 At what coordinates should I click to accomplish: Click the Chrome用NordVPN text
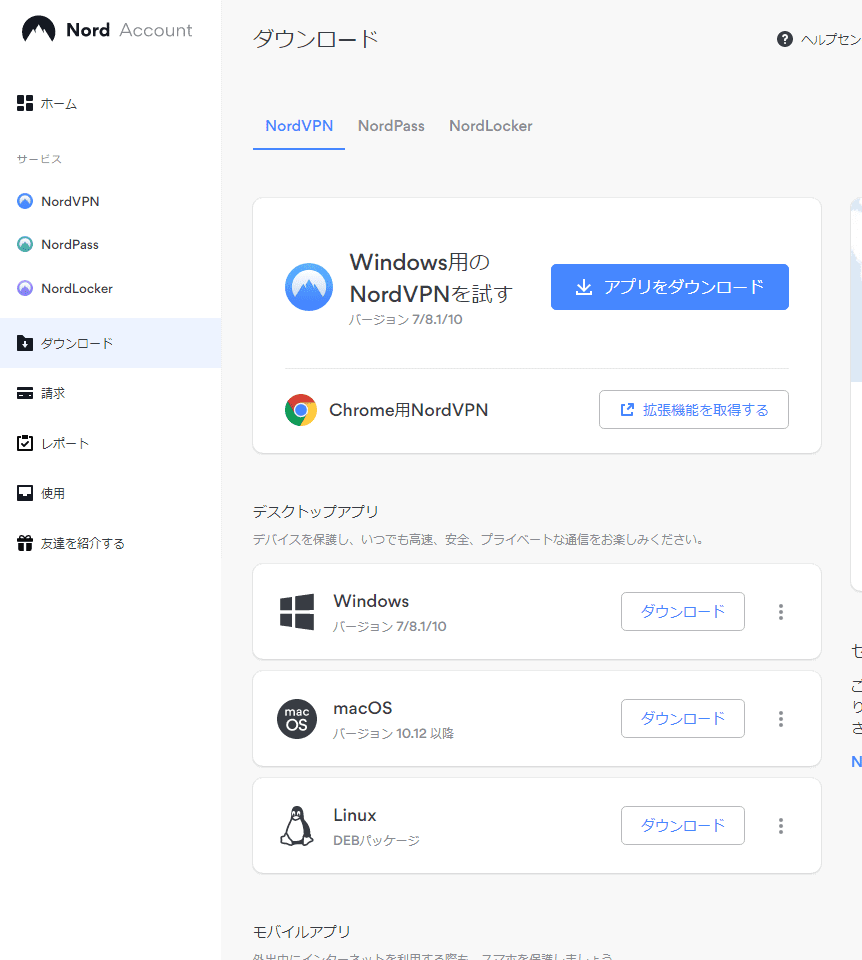tap(408, 410)
